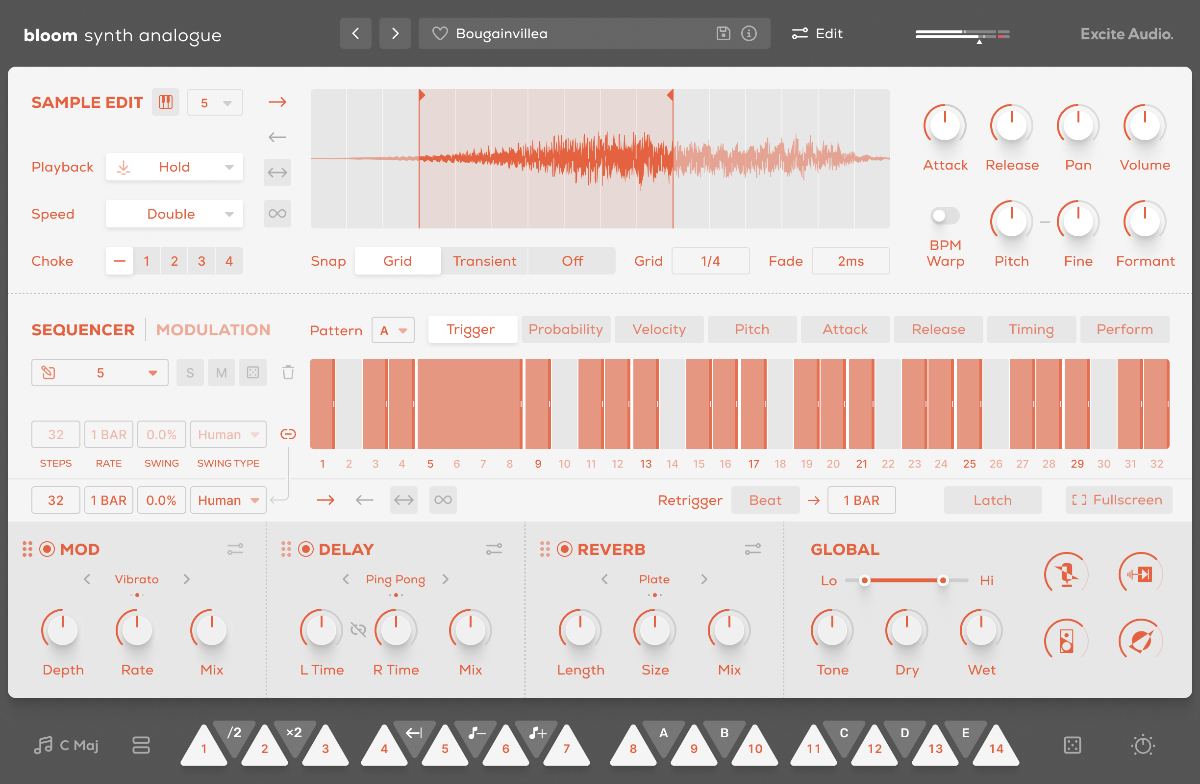
Task: Click the bottom-right tempo dial icon
Action: pos(1143,745)
